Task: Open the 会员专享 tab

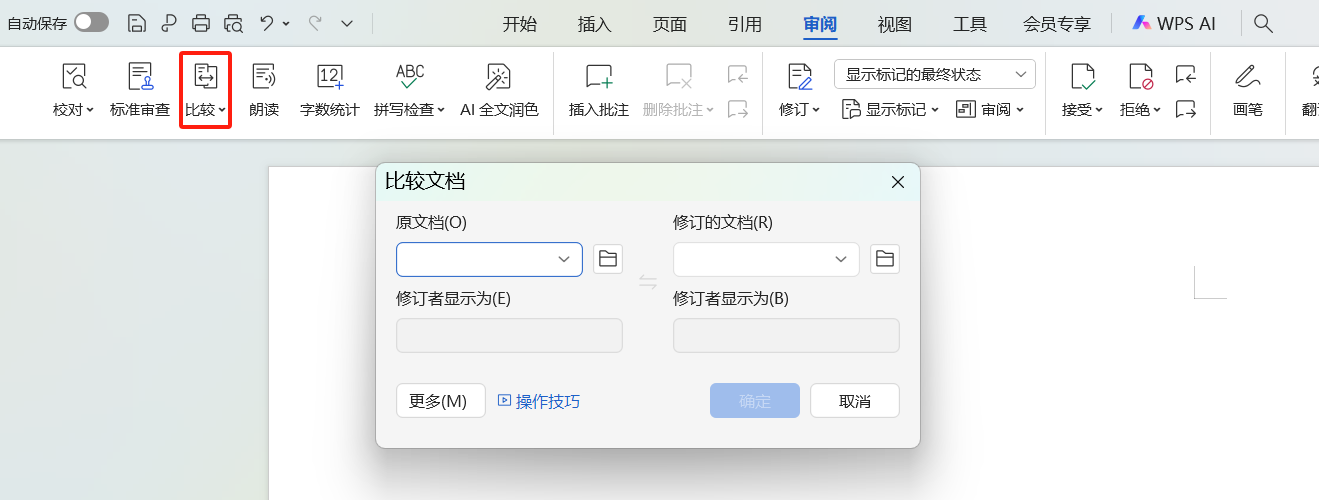Action: pyautogui.click(x=1056, y=24)
